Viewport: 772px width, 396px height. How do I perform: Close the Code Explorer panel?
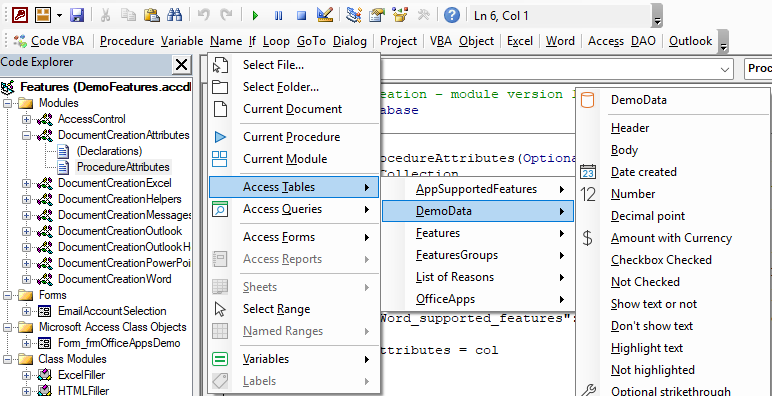tap(182, 64)
